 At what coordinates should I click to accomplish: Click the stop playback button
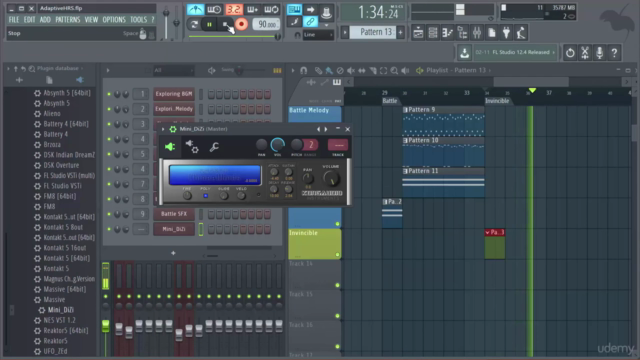(225, 24)
